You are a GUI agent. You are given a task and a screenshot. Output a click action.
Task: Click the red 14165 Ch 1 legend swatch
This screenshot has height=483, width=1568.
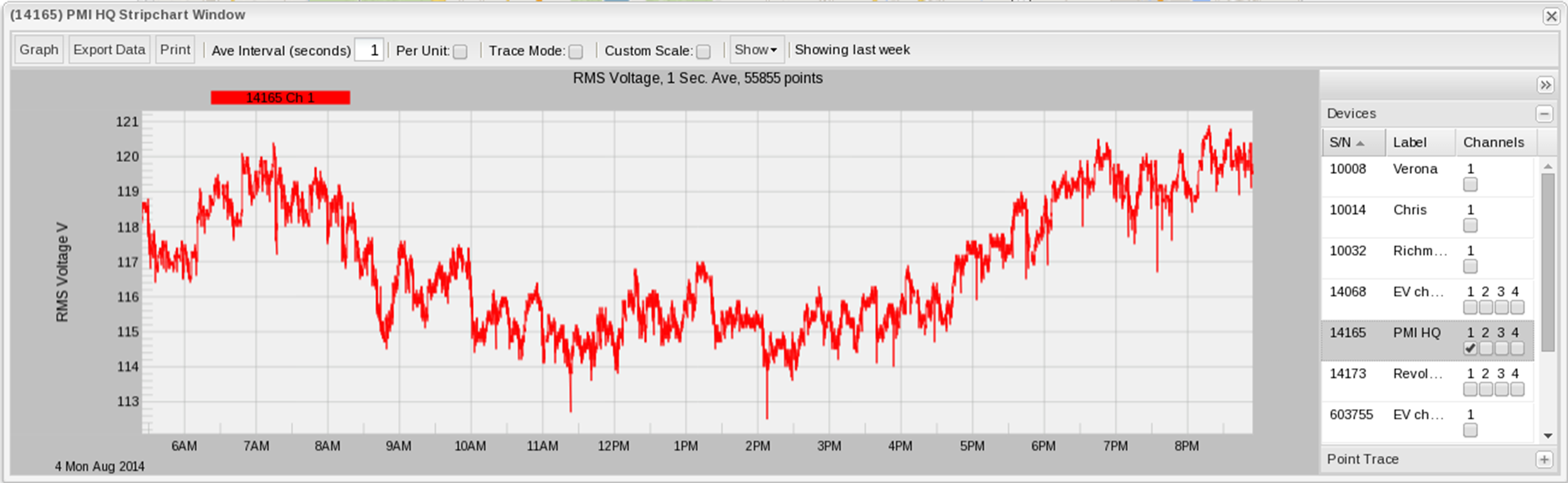point(280,98)
